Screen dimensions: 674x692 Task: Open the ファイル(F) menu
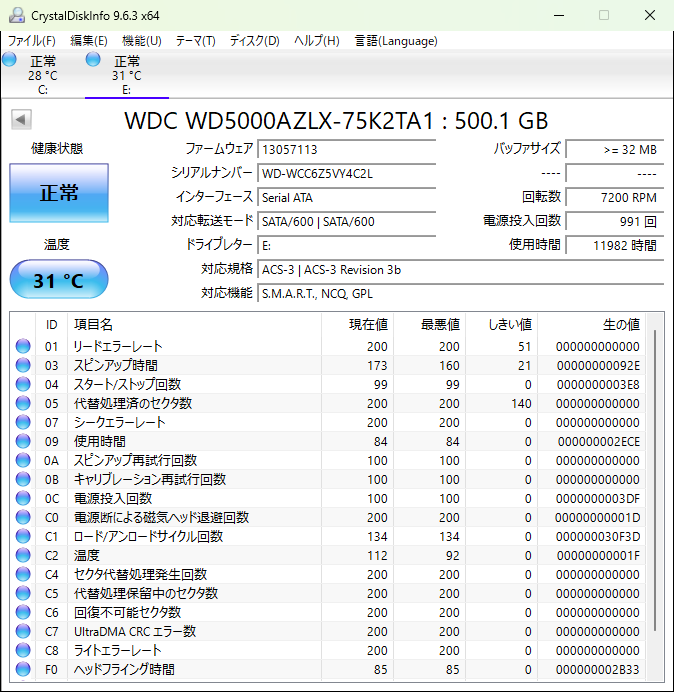click(x=32, y=41)
